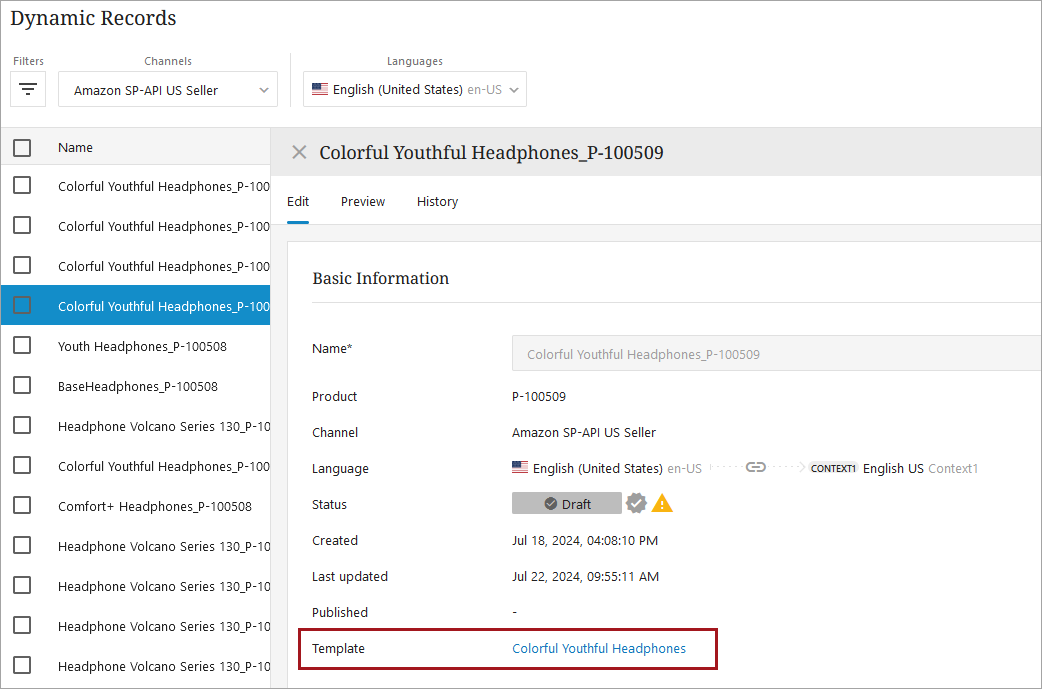Click the US flag in Language row

(520, 467)
